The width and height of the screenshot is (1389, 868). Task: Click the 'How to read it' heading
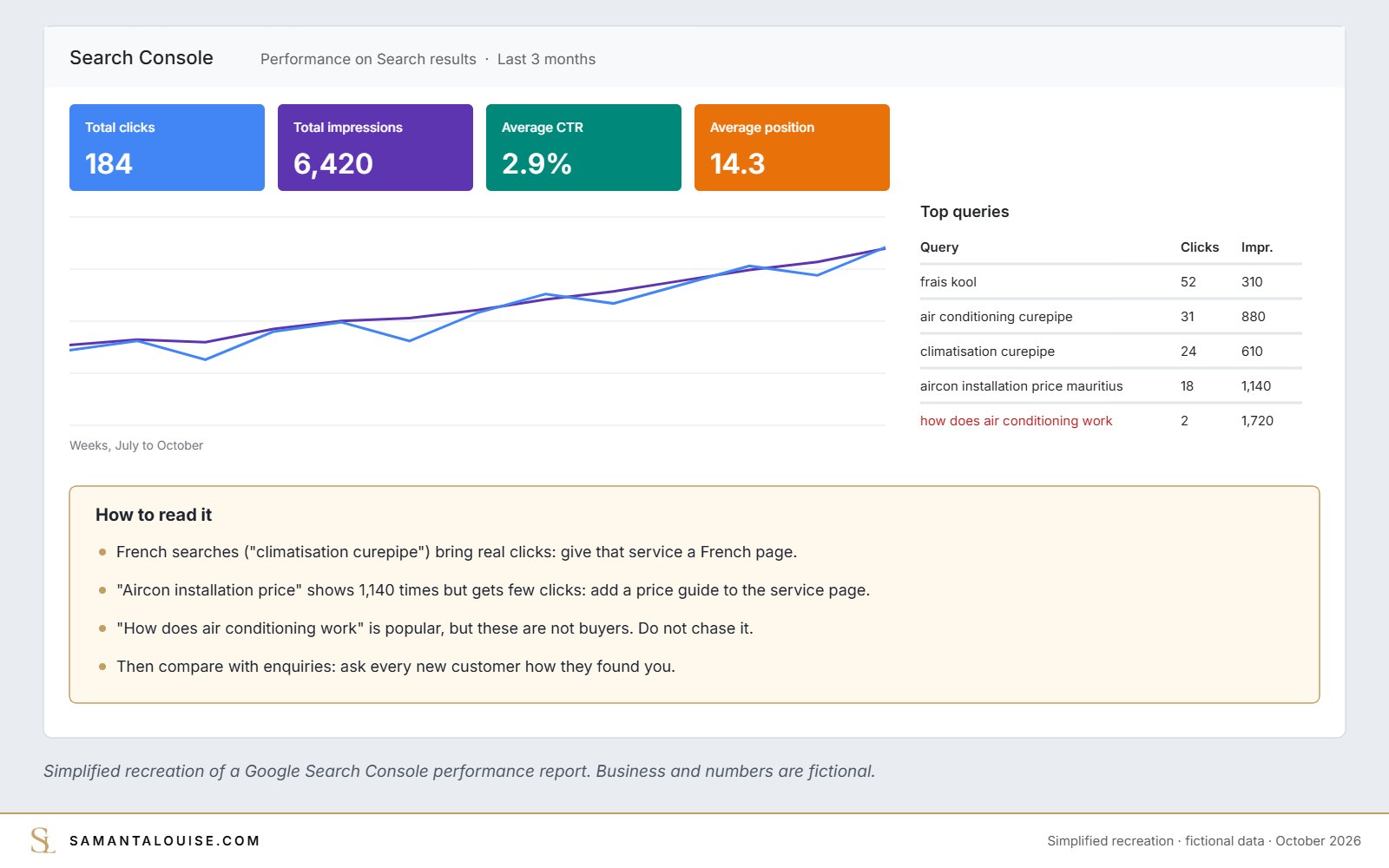click(x=154, y=515)
